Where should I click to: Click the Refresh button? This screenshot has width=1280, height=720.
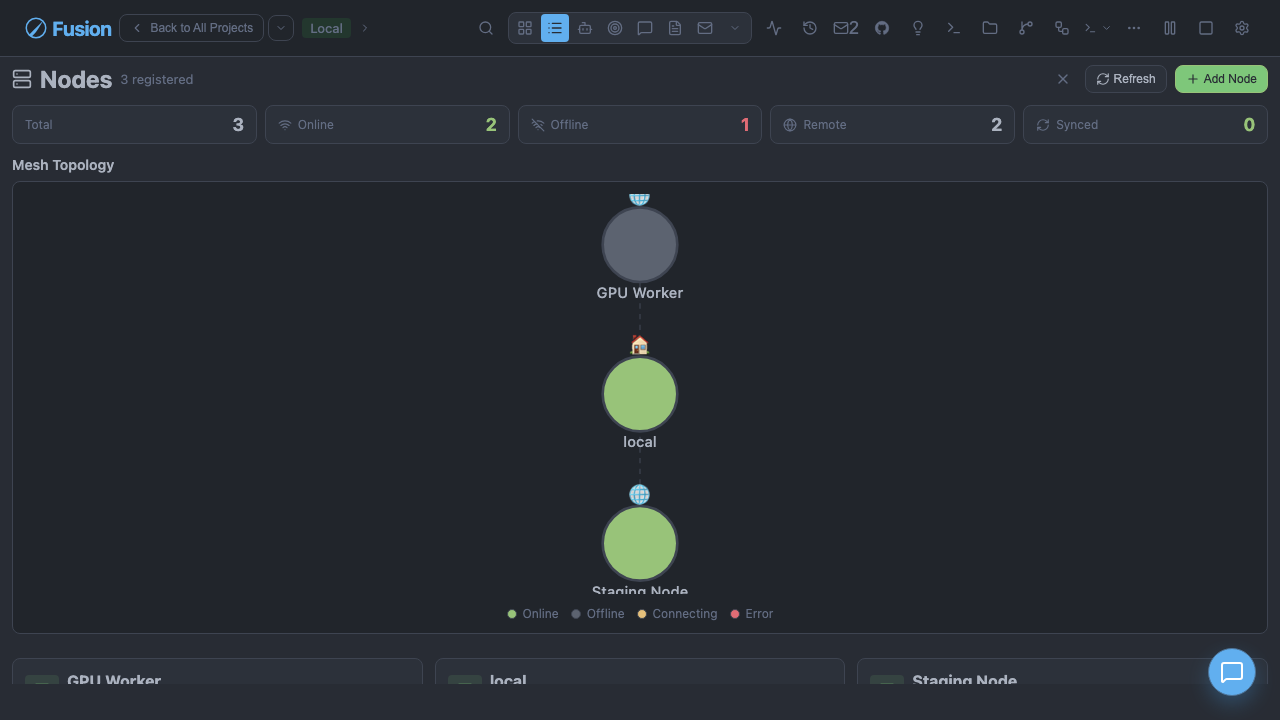pos(1126,79)
